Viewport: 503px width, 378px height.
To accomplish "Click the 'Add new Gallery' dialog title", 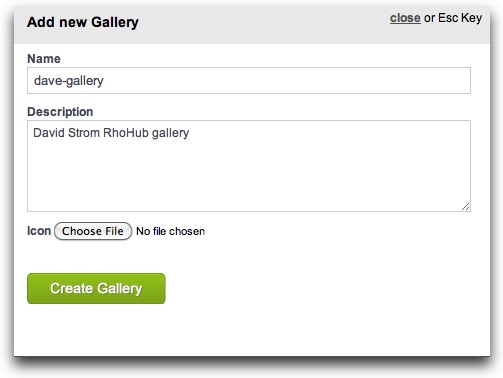I will pos(83,22).
